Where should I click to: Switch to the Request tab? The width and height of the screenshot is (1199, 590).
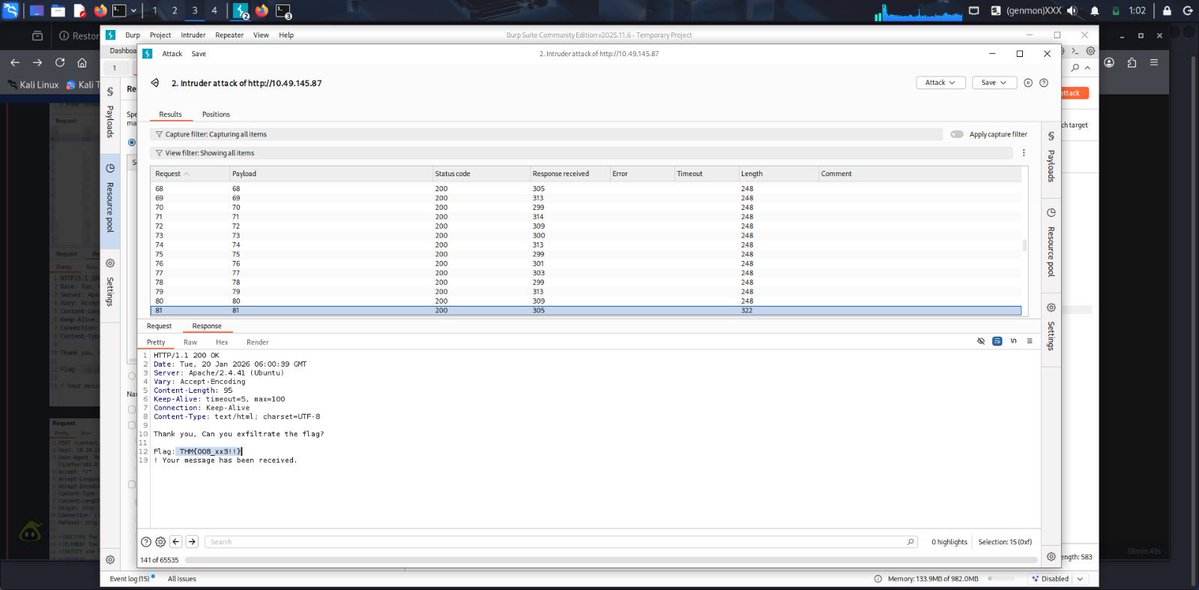pos(159,326)
